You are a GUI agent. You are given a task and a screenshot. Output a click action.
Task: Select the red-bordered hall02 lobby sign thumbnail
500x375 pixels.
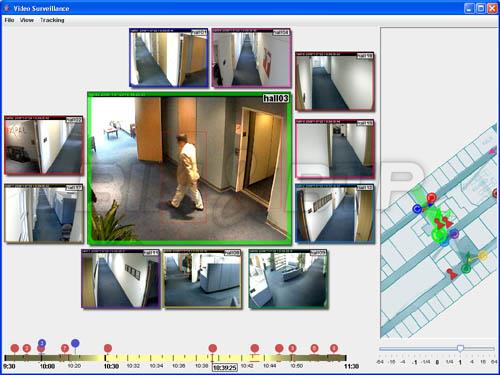44,145
